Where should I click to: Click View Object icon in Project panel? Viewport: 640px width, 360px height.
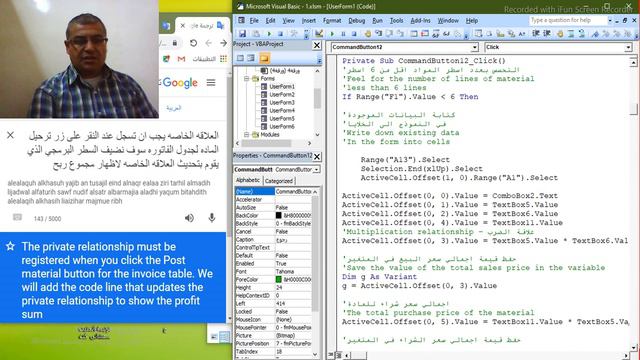(251, 58)
